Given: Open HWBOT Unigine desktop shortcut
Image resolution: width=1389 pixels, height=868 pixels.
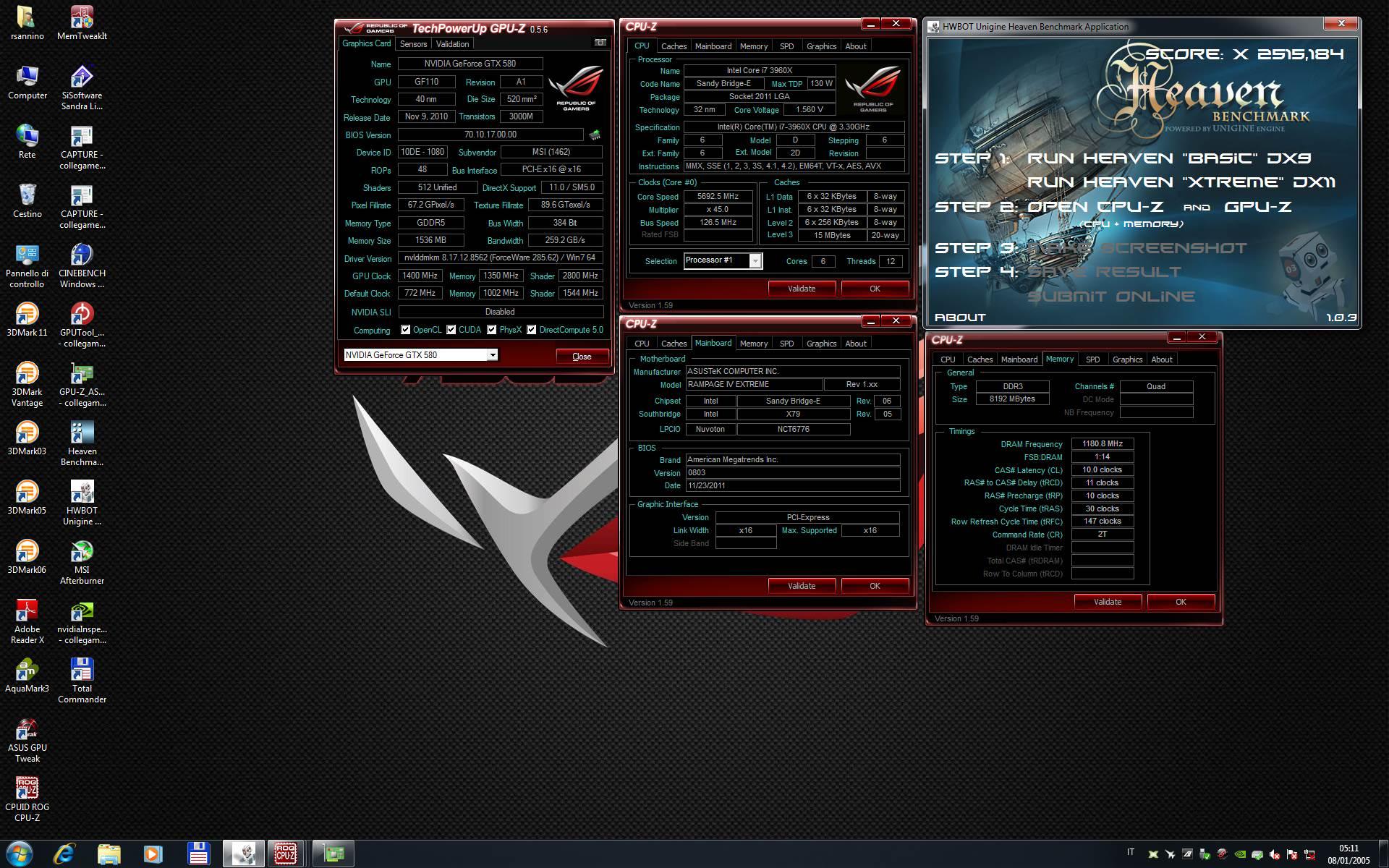Looking at the screenshot, I should tap(82, 503).
